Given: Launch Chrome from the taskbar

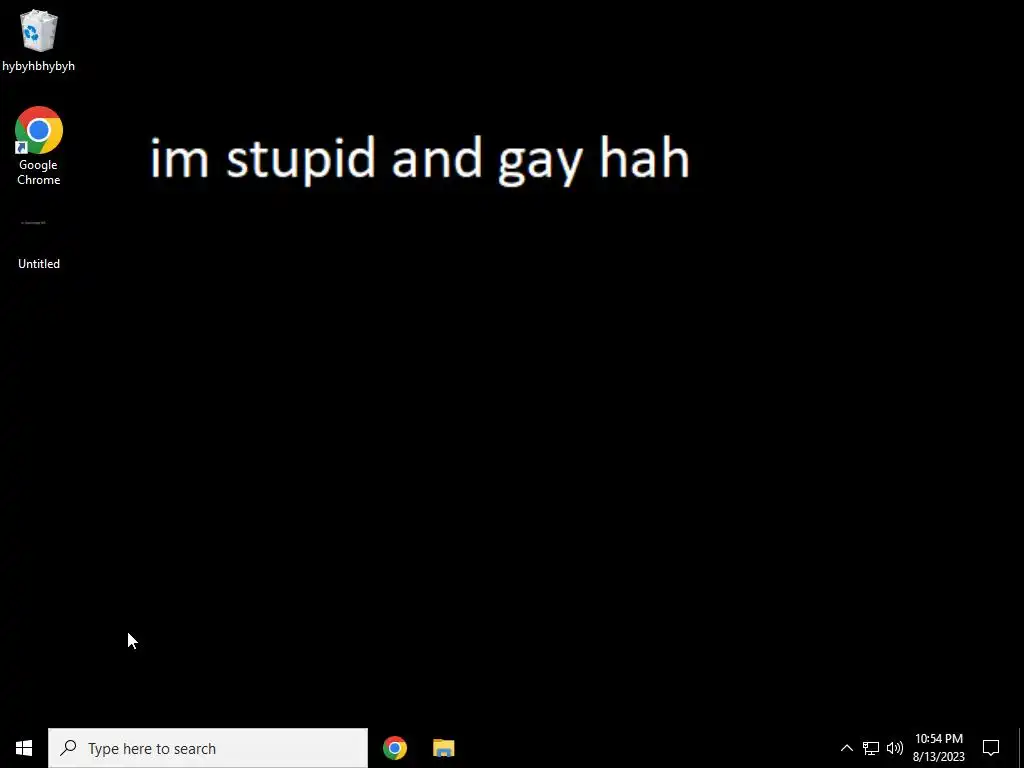Looking at the screenshot, I should (394, 748).
